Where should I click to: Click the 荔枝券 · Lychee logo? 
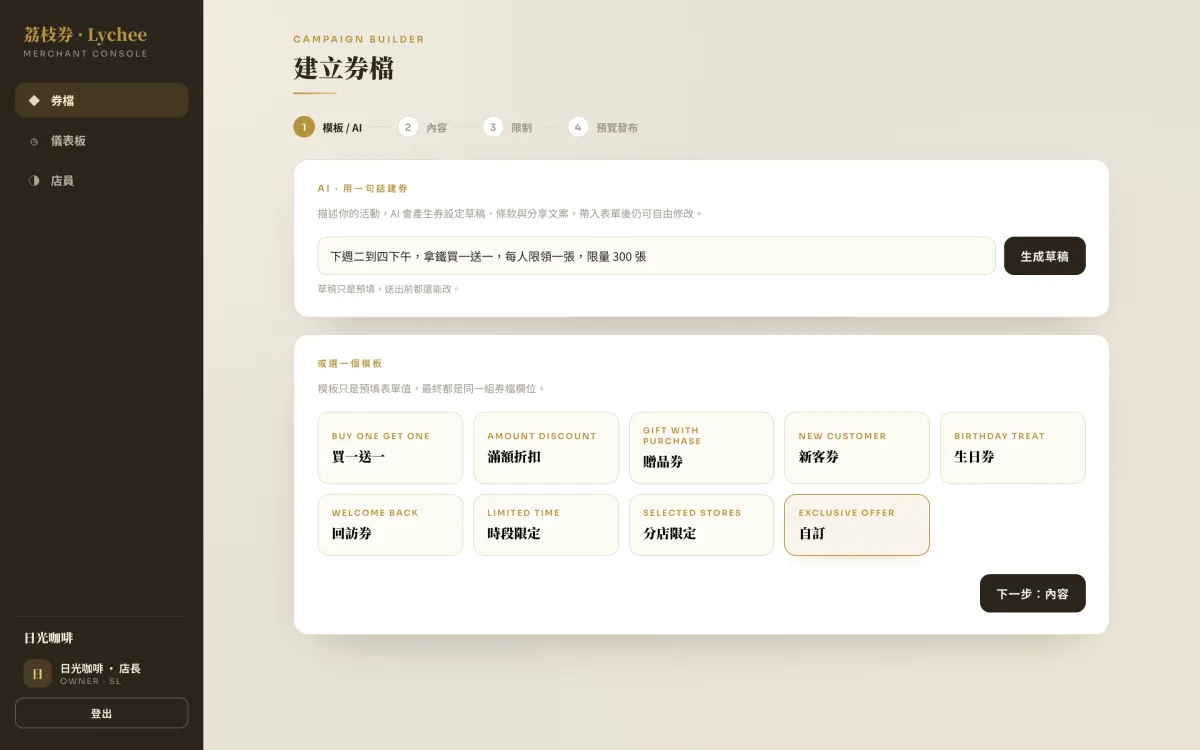coord(85,35)
